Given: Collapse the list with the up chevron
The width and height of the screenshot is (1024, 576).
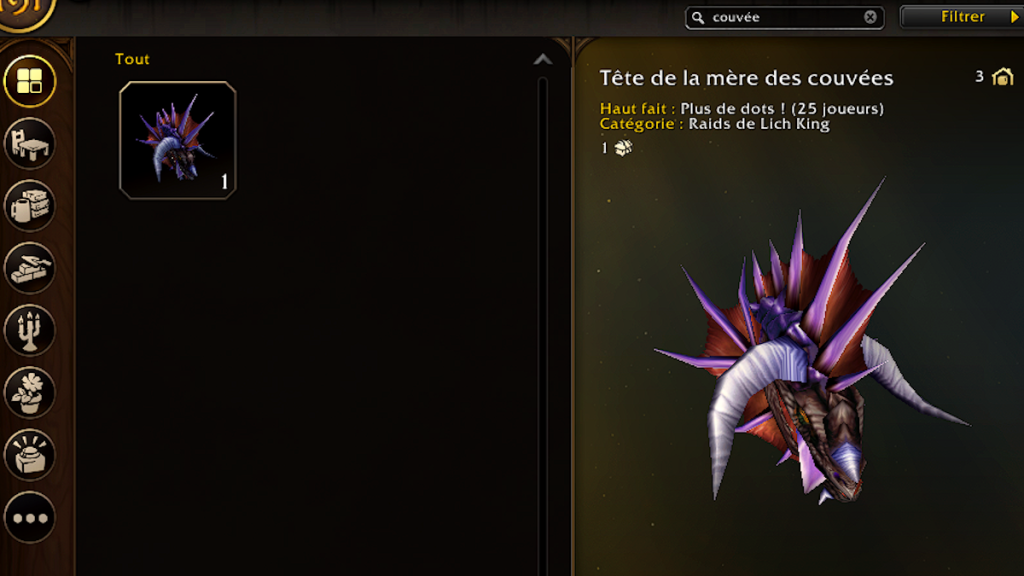Looking at the screenshot, I should coord(543,60).
